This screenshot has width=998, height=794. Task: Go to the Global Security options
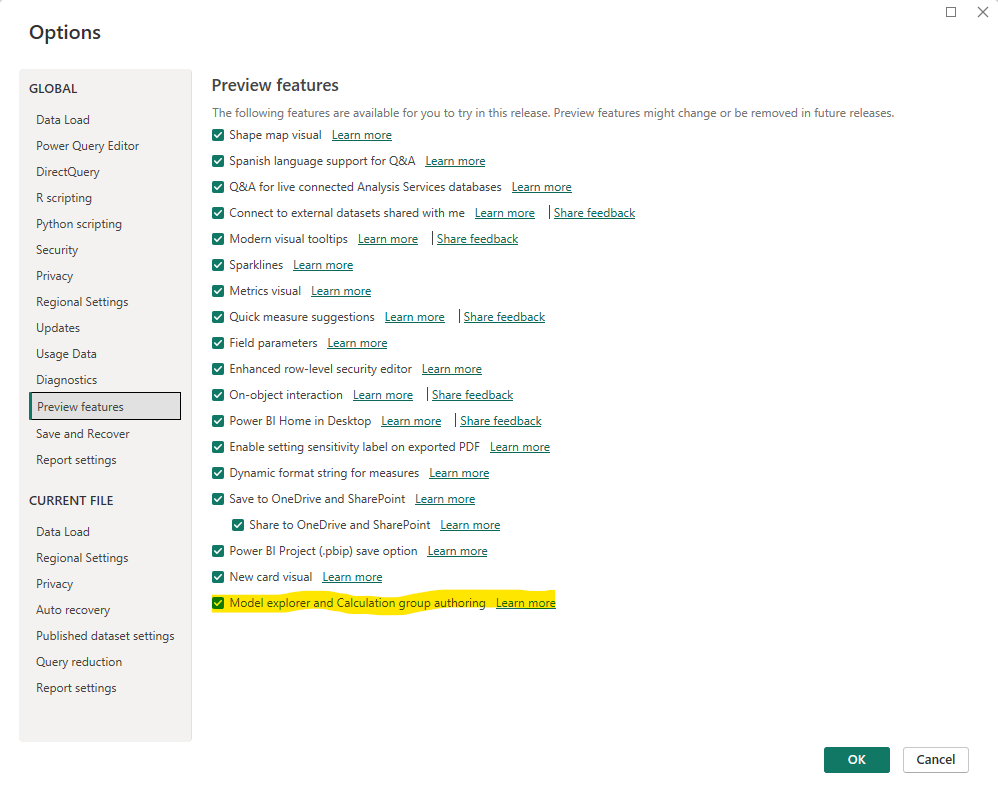(x=57, y=250)
